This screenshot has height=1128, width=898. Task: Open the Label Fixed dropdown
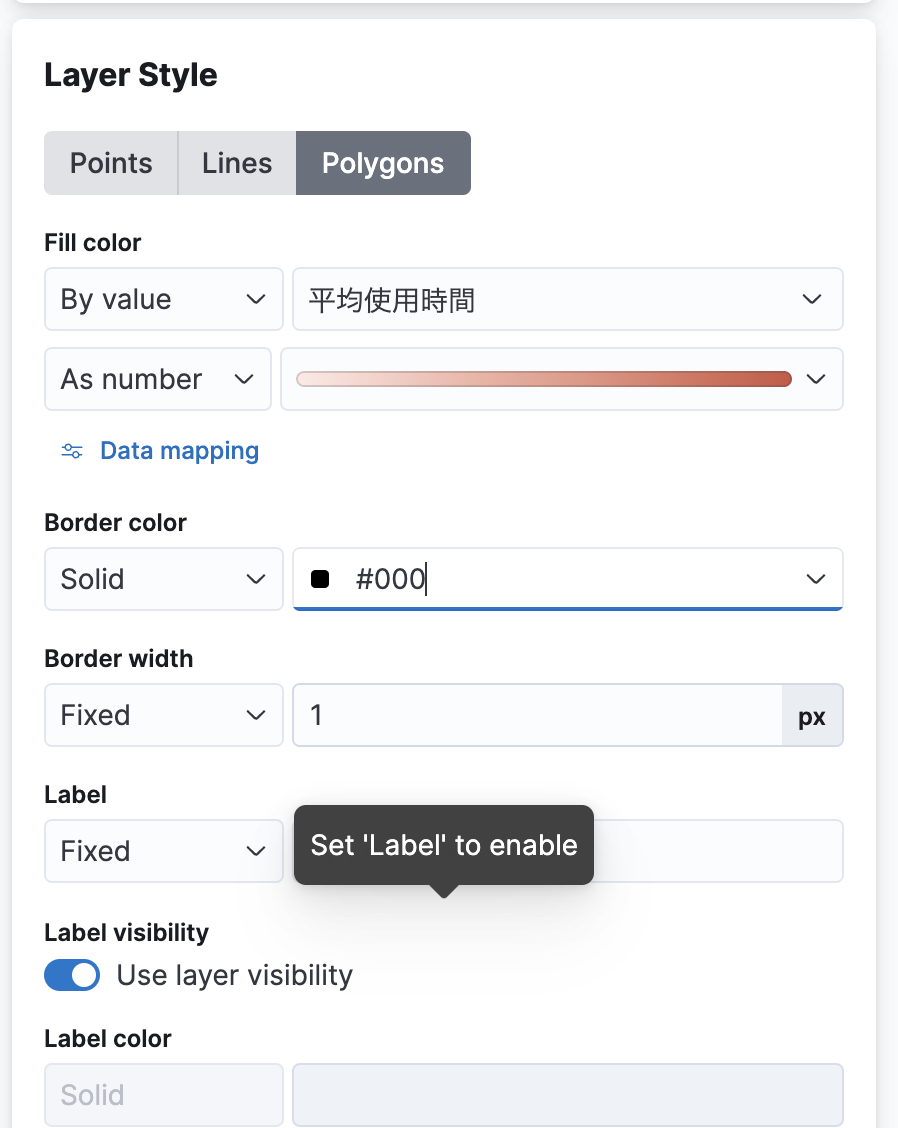point(164,851)
